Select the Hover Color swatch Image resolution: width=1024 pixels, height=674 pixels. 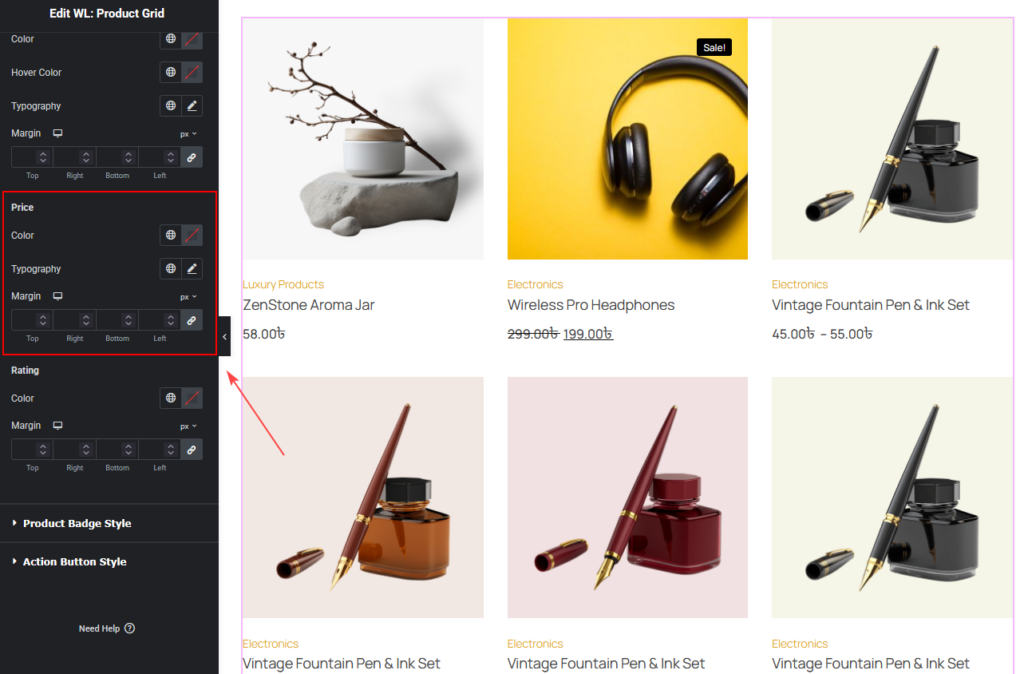click(192, 72)
